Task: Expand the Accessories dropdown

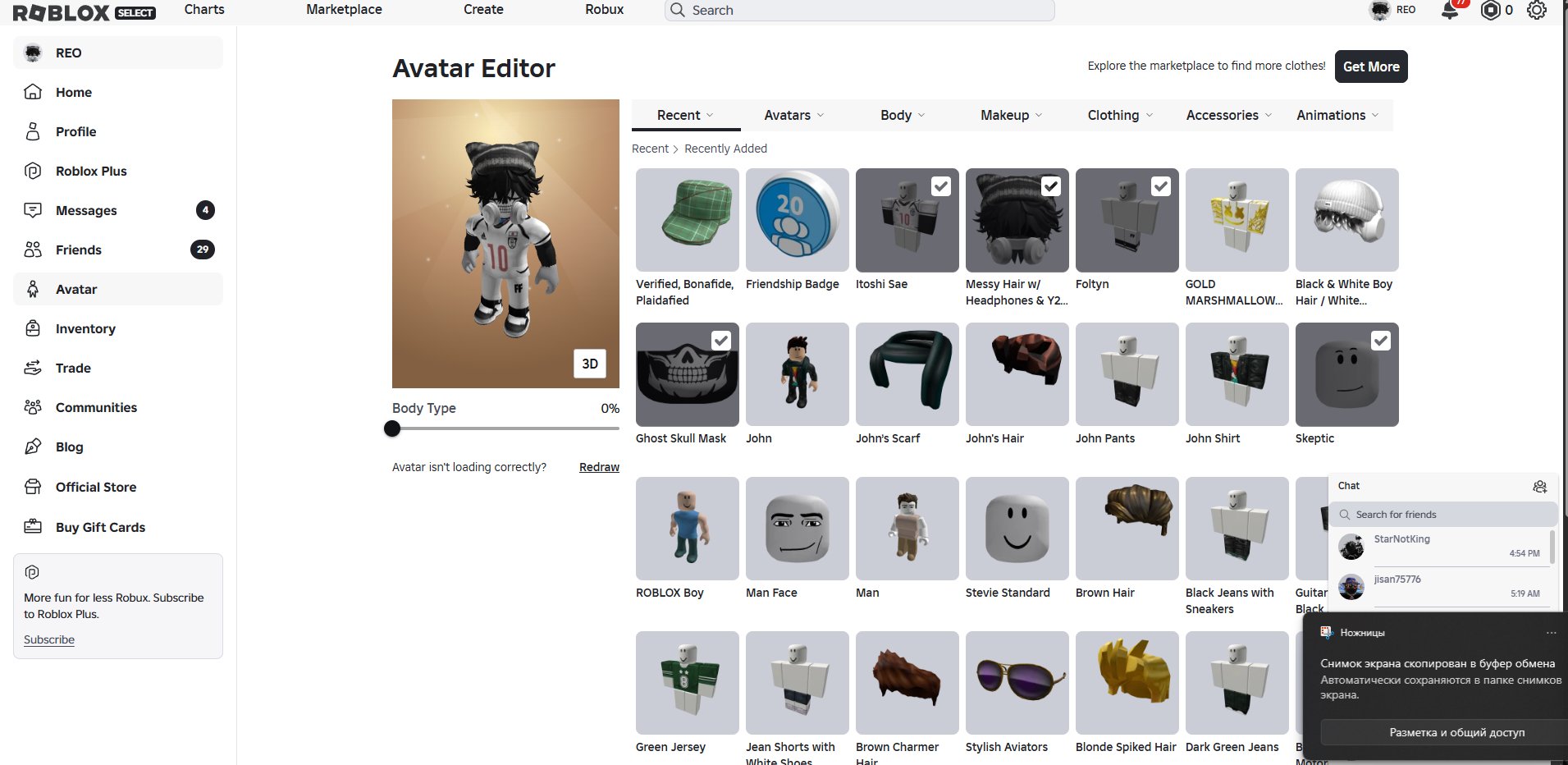Action: (x=1229, y=115)
